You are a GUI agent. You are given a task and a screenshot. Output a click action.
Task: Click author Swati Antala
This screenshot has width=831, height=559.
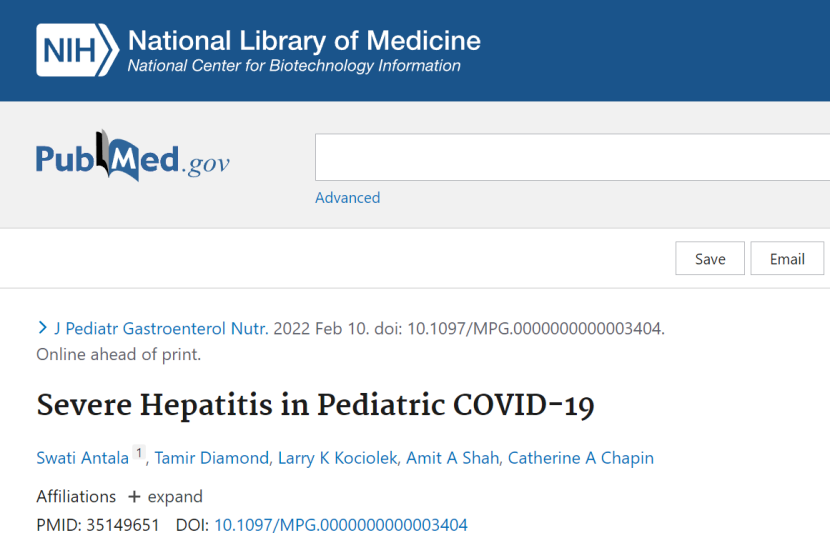tap(82, 458)
